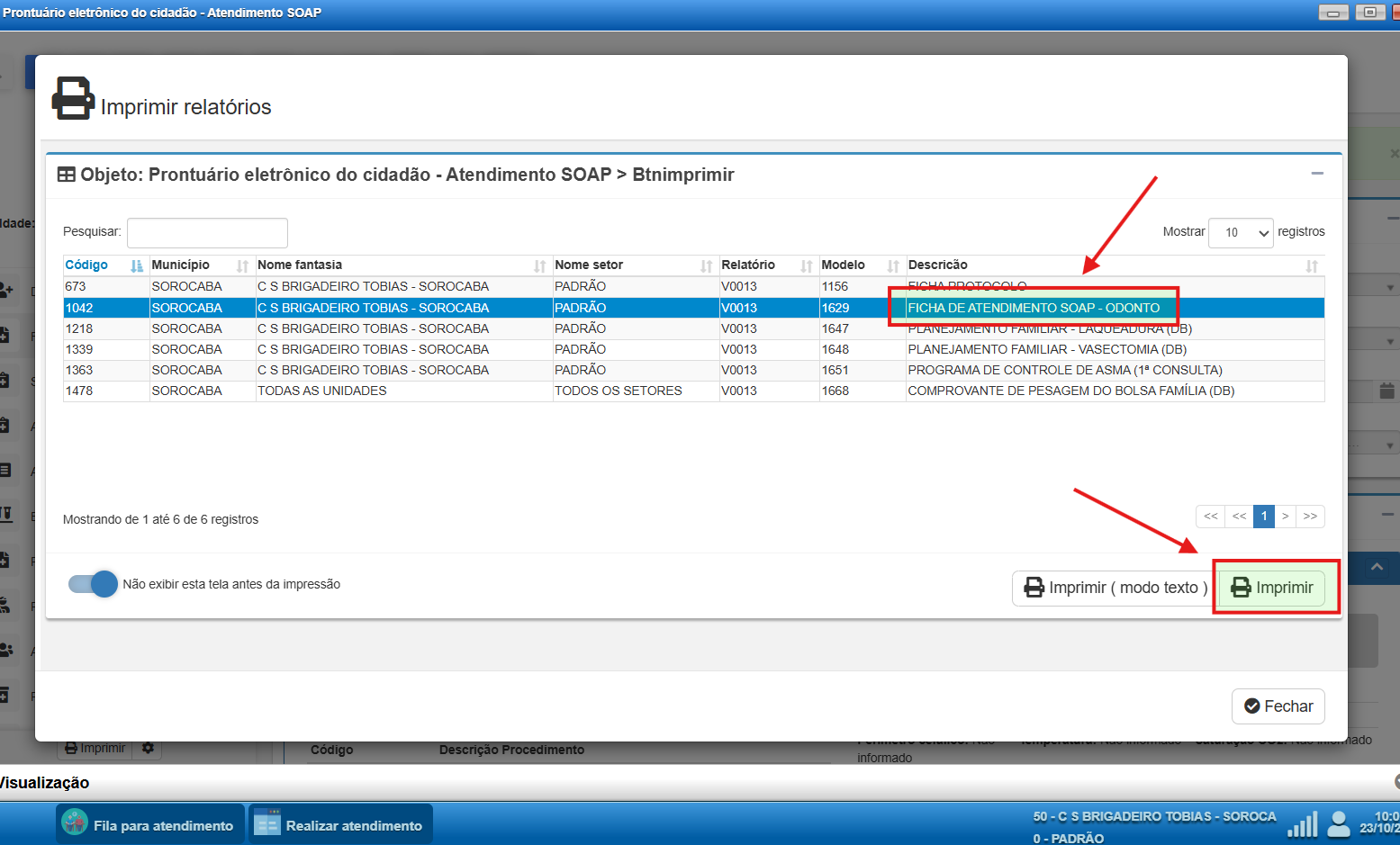Collapse the blue panel chevron-up arrow
The image size is (1400, 845).
[1377, 568]
